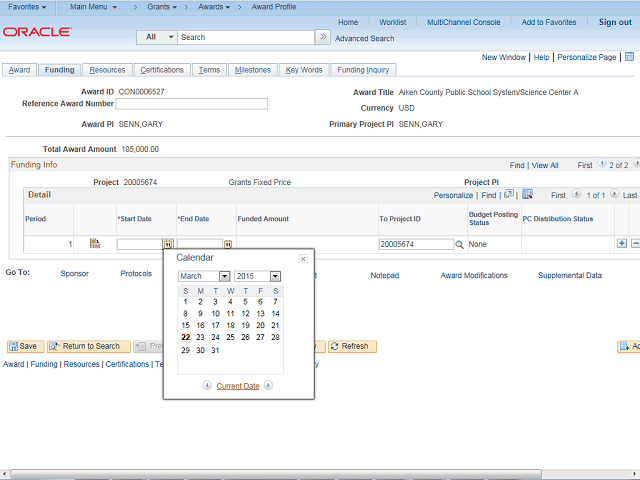The height and width of the screenshot is (480, 640).
Task: Select day 22 in the calendar
Action: [x=186, y=337]
